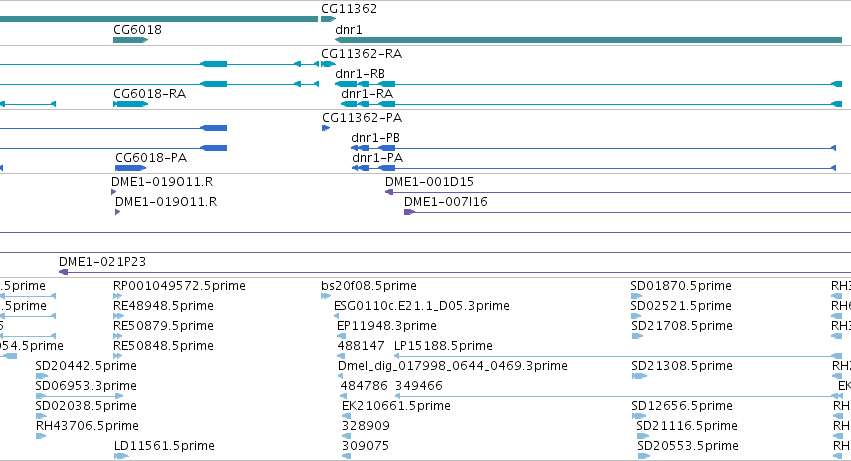
Task: Open the Dmel_dig_017998_0644_0469.3prime feature
Action: 342,376
